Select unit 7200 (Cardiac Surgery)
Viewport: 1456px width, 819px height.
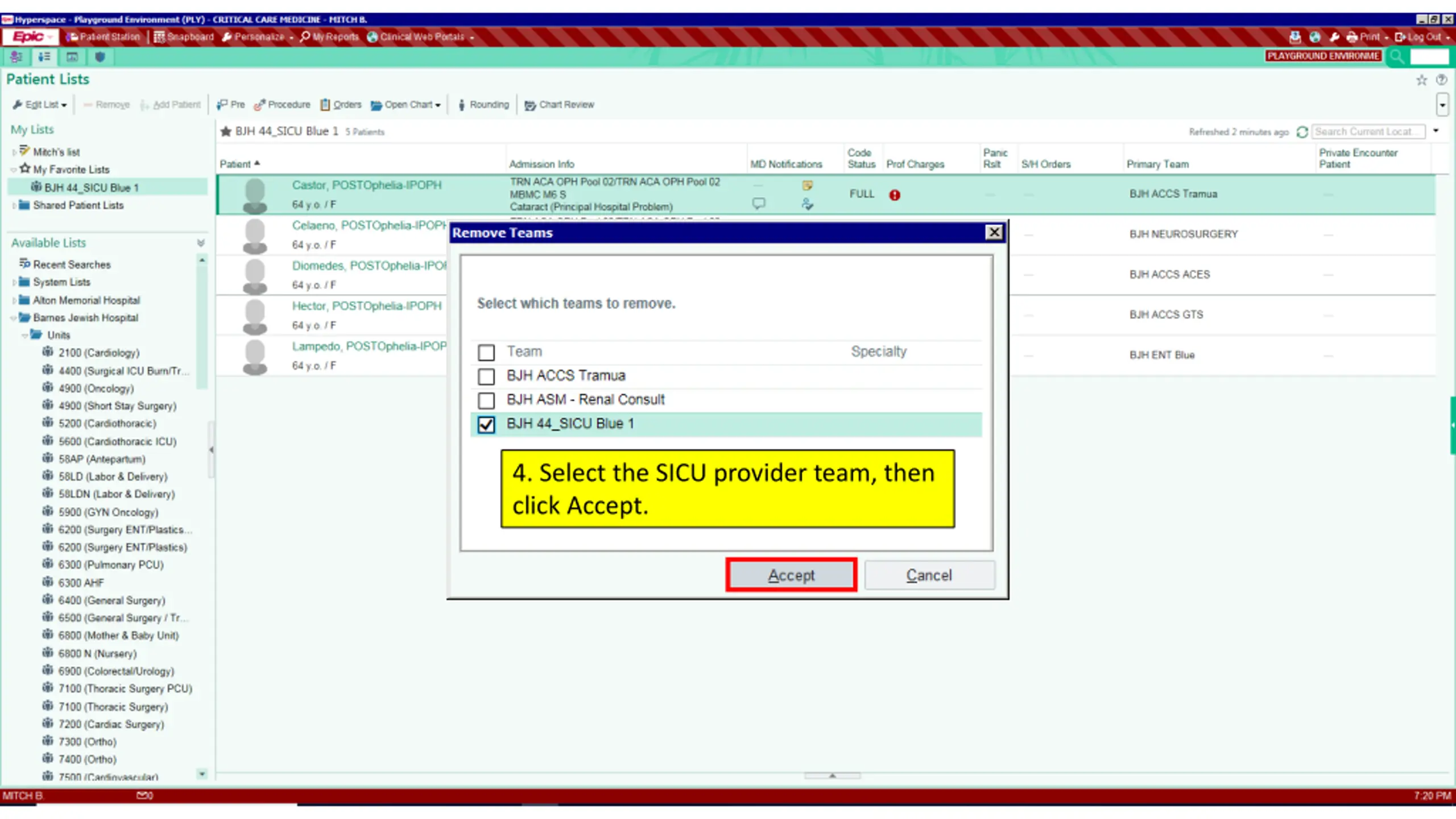111,725
